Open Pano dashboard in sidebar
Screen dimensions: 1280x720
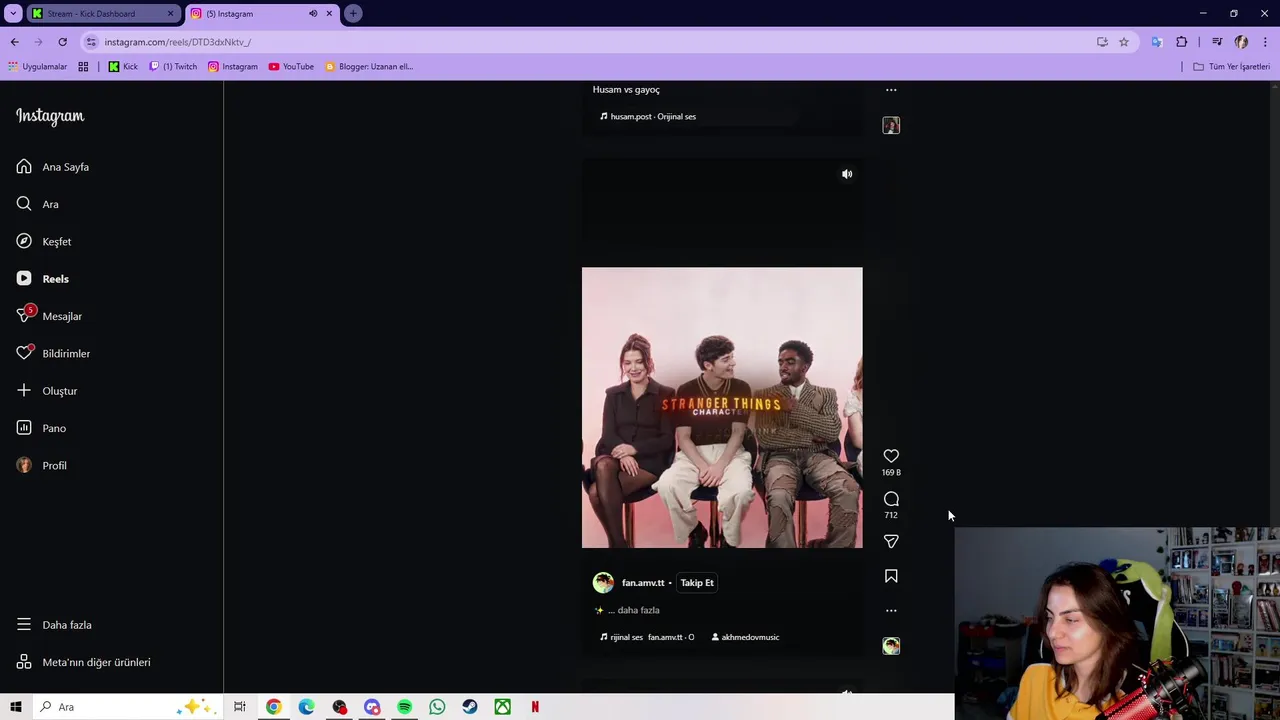(x=41, y=428)
